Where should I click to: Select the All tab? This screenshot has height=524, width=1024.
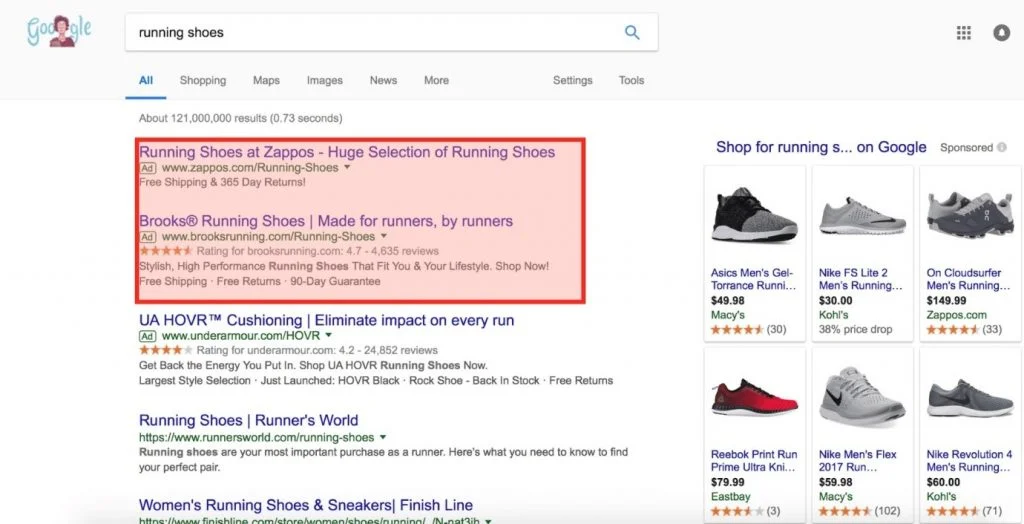(x=146, y=80)
